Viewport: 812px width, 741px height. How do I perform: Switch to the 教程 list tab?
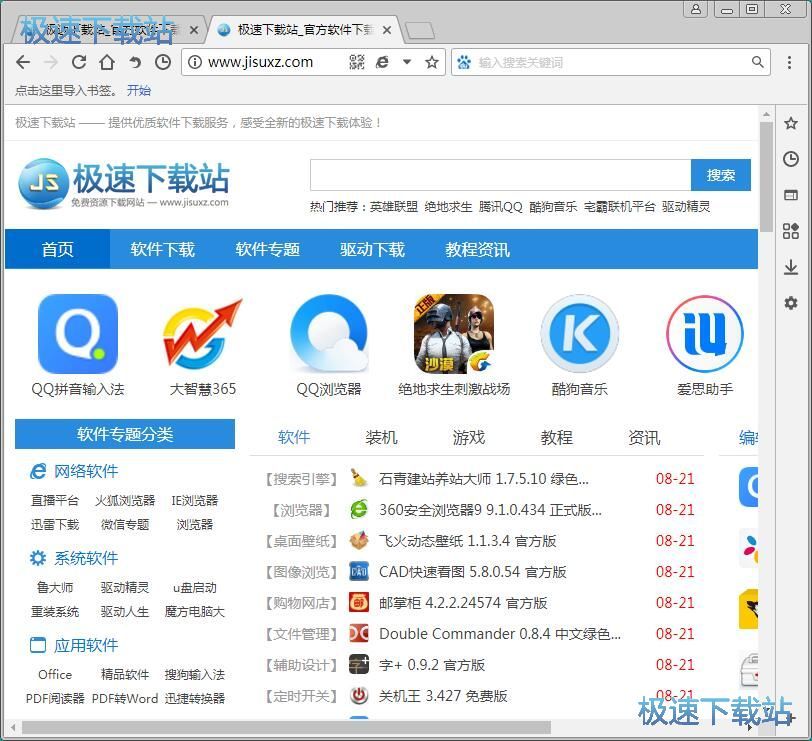pyautogui.click(x=557, y=438)
